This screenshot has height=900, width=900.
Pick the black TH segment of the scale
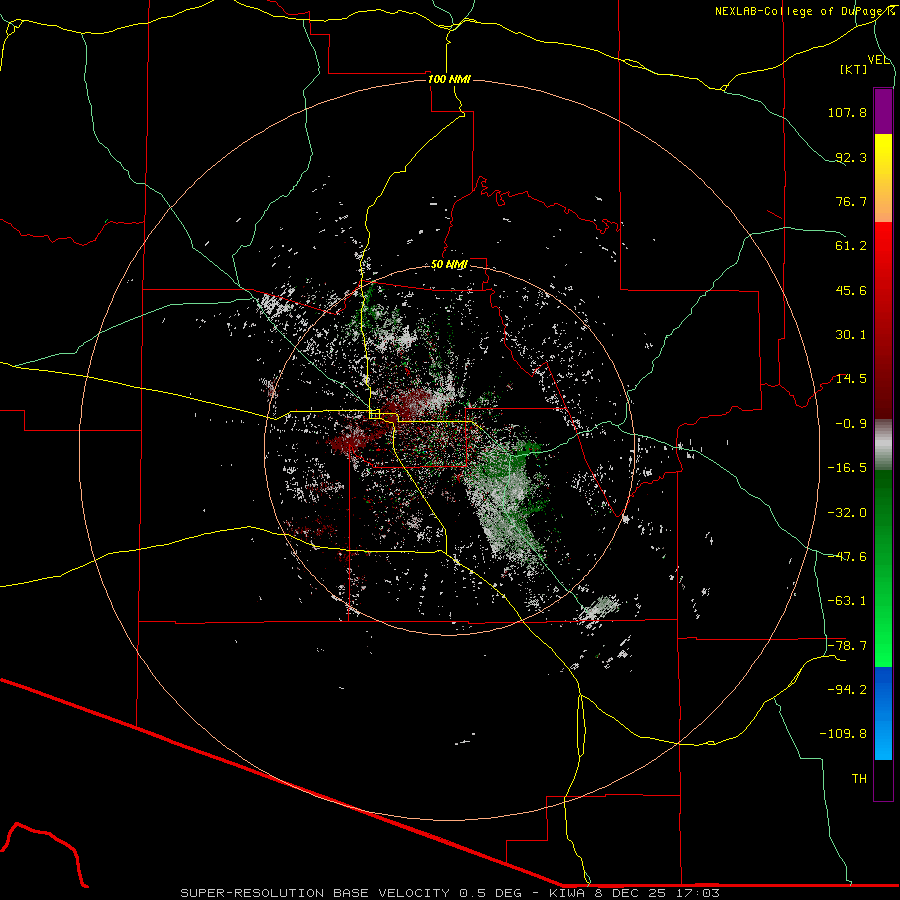click(883, 780)
